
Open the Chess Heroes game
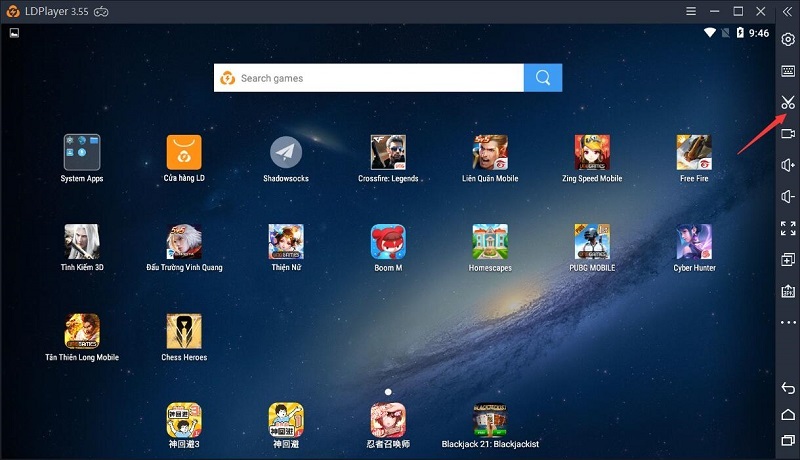184,331
